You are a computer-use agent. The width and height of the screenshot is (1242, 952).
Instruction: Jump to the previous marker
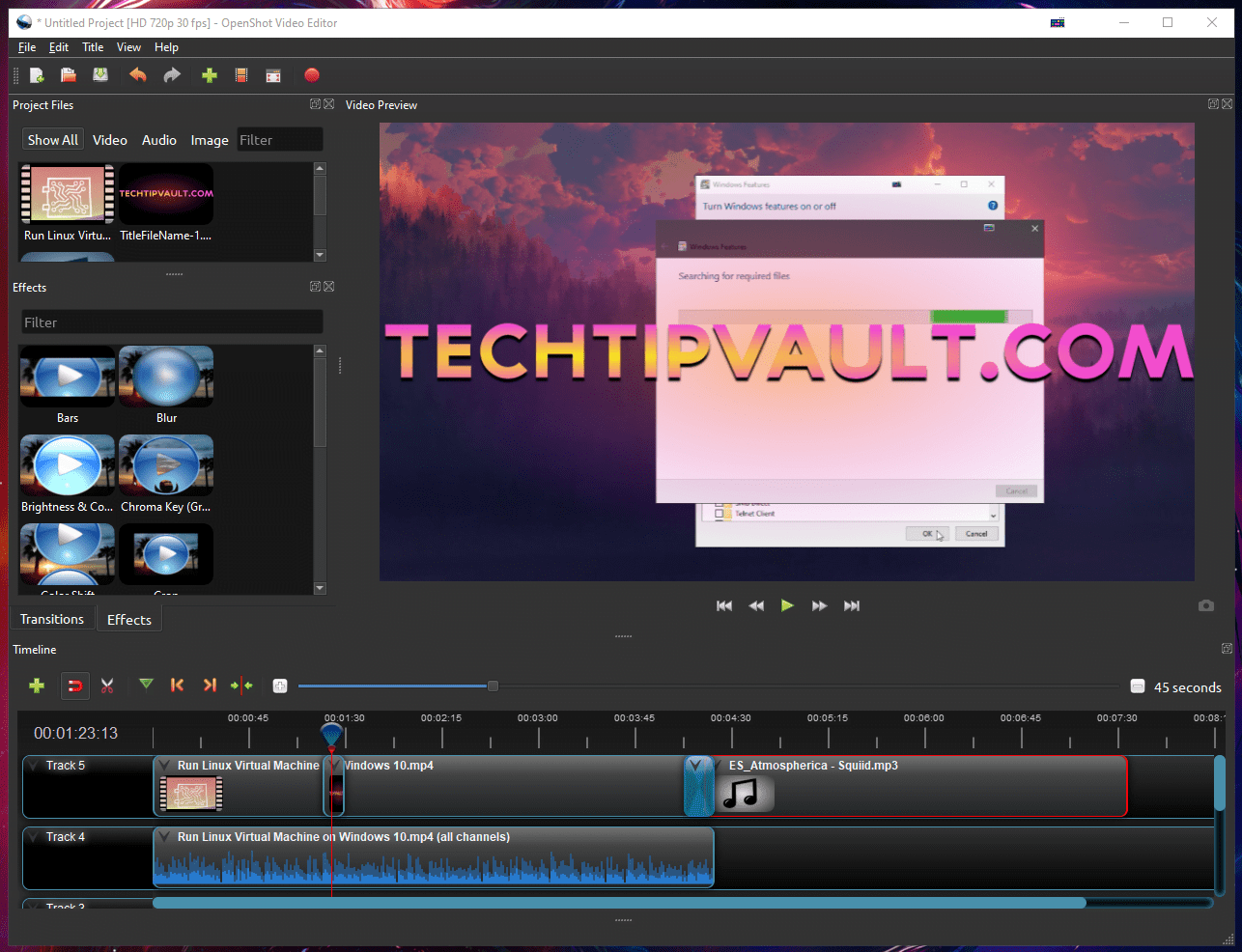tap(177, 686)
